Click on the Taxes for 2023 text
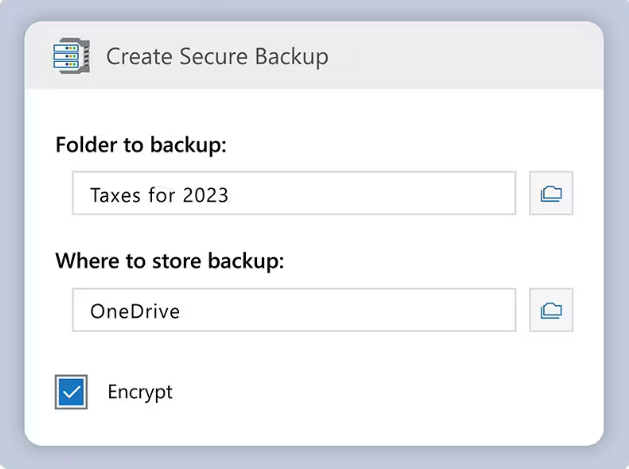The width and height of the screenshot is (629, 469). (x=159, y=195)
